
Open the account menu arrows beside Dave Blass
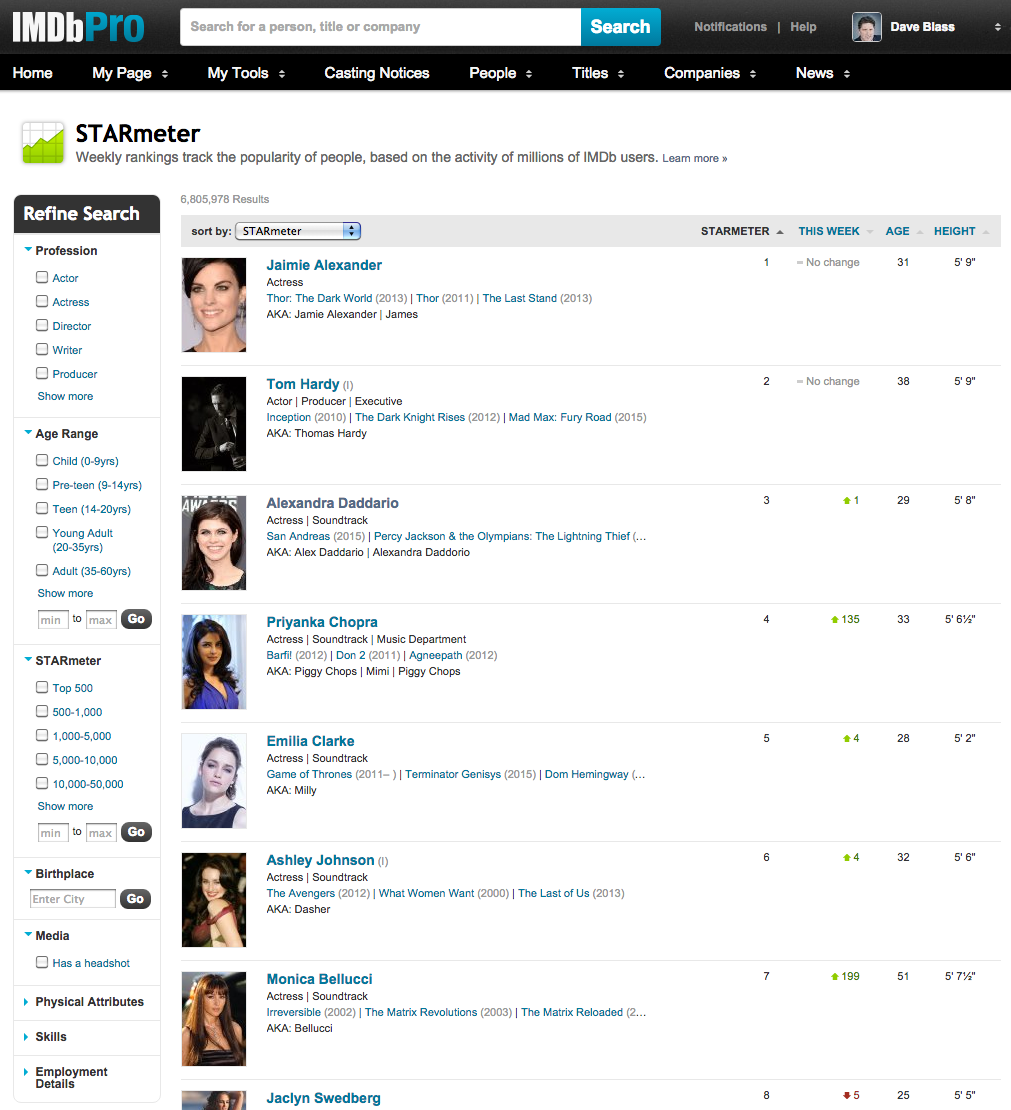pyautogui.click(x=998, y=27)
